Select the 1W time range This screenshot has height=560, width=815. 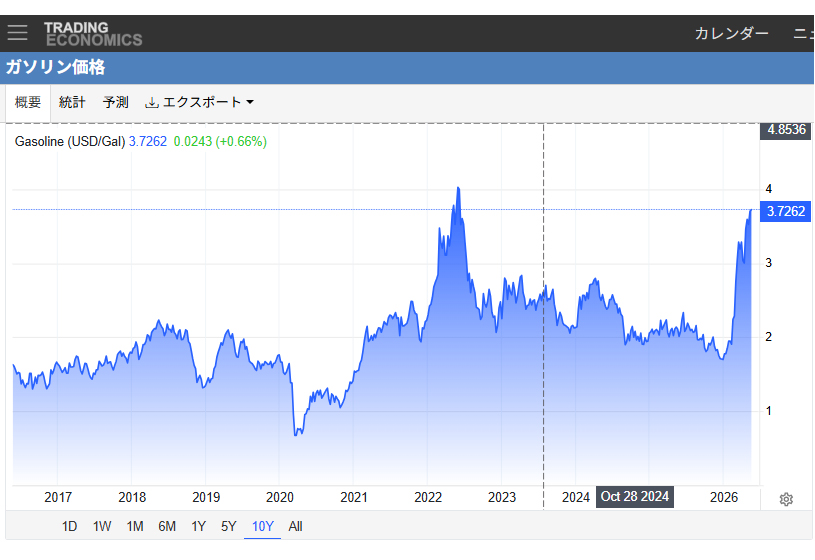102,527
